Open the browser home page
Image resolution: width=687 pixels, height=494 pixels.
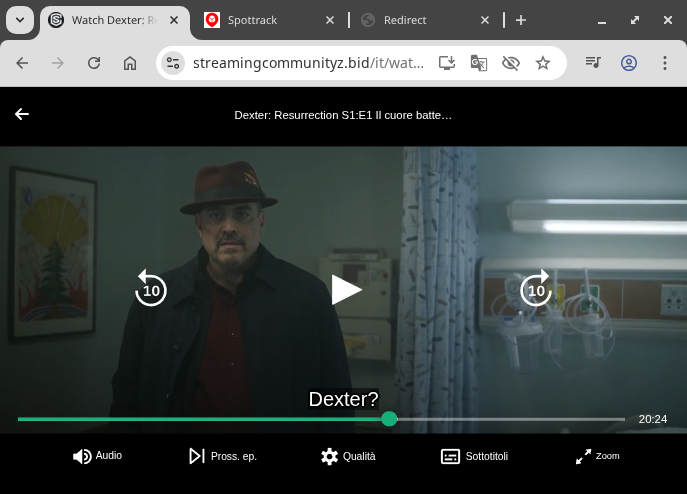pos(130,63)
